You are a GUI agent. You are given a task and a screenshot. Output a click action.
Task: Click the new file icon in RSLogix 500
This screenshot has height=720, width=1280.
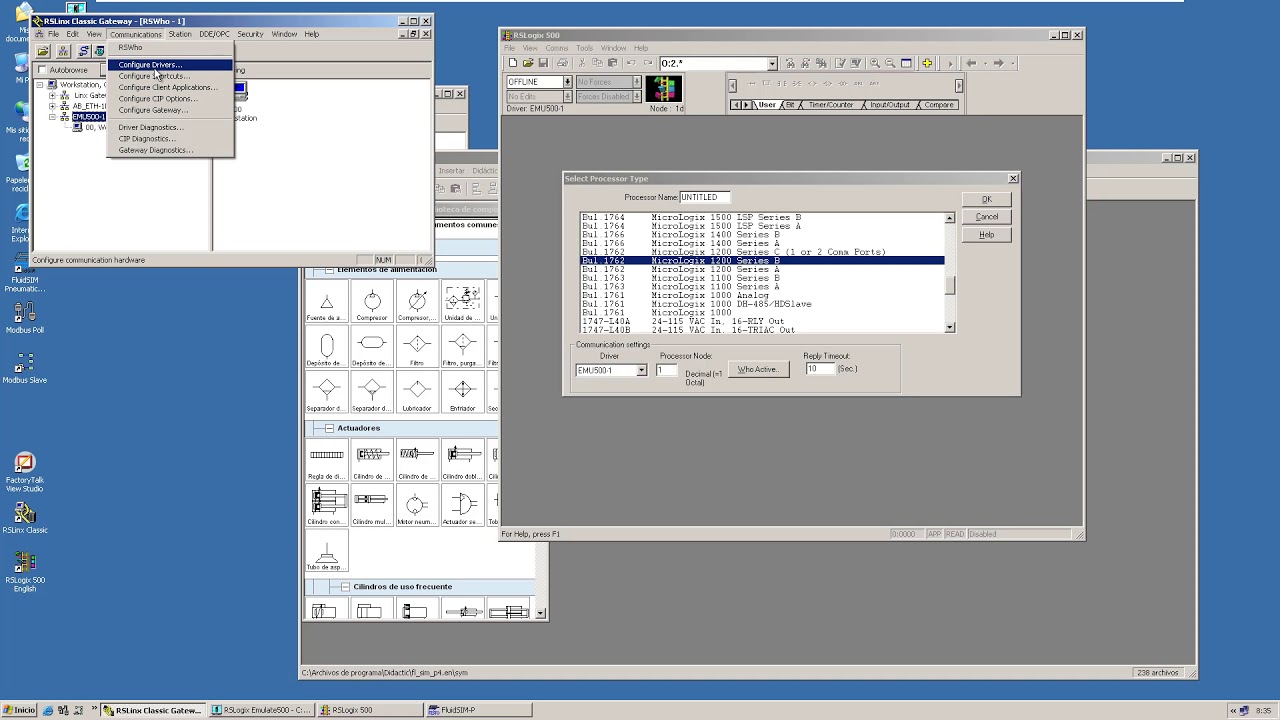(x=513, y=63)
